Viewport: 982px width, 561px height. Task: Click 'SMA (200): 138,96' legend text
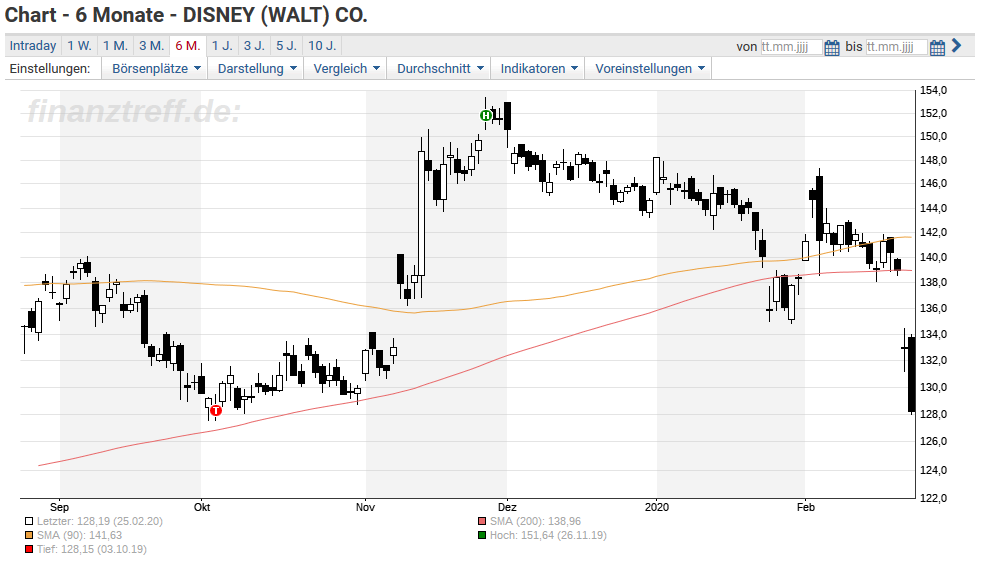535,521
